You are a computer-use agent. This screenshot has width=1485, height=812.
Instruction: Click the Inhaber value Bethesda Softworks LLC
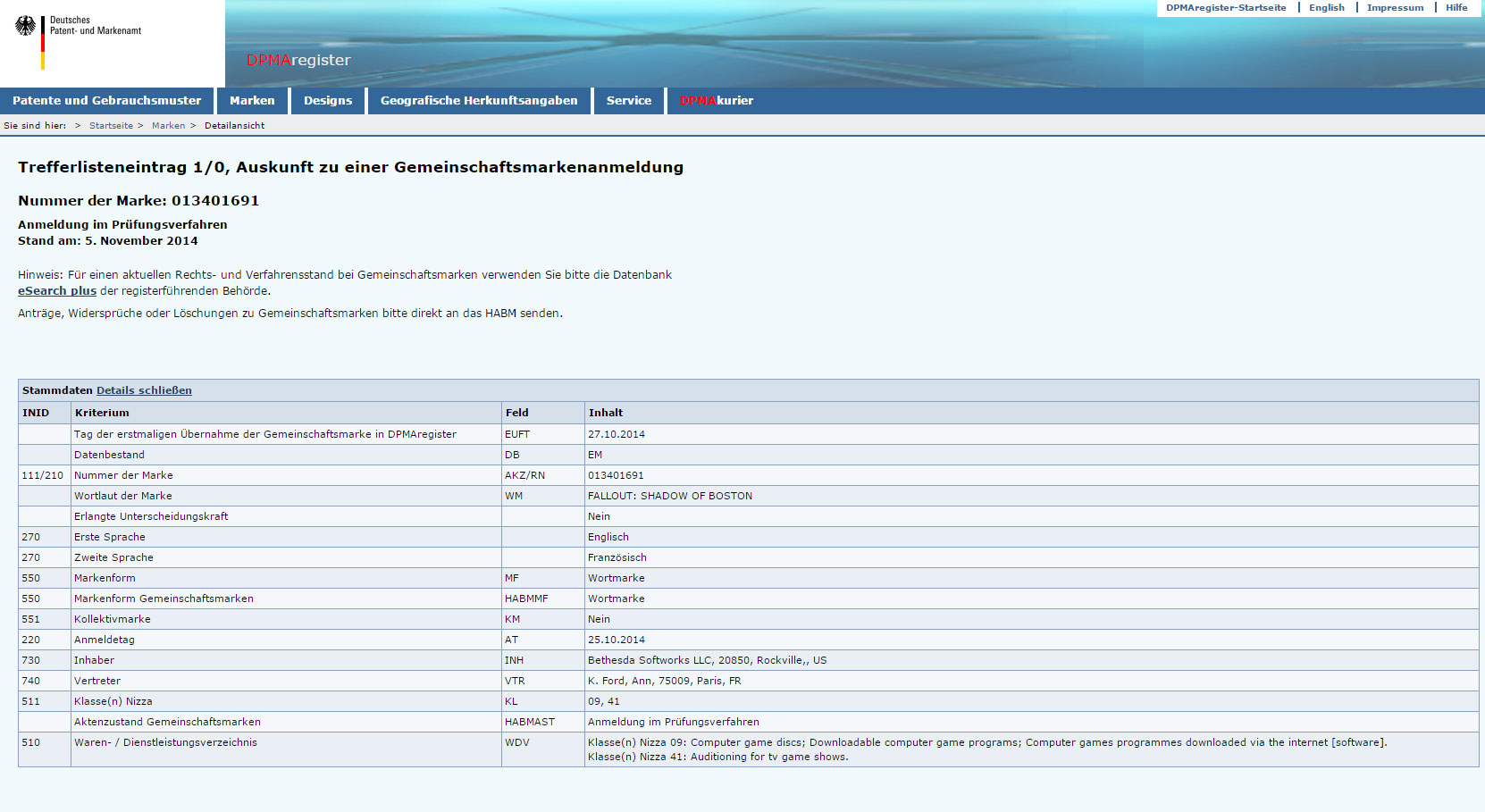[x=707, y=660]
